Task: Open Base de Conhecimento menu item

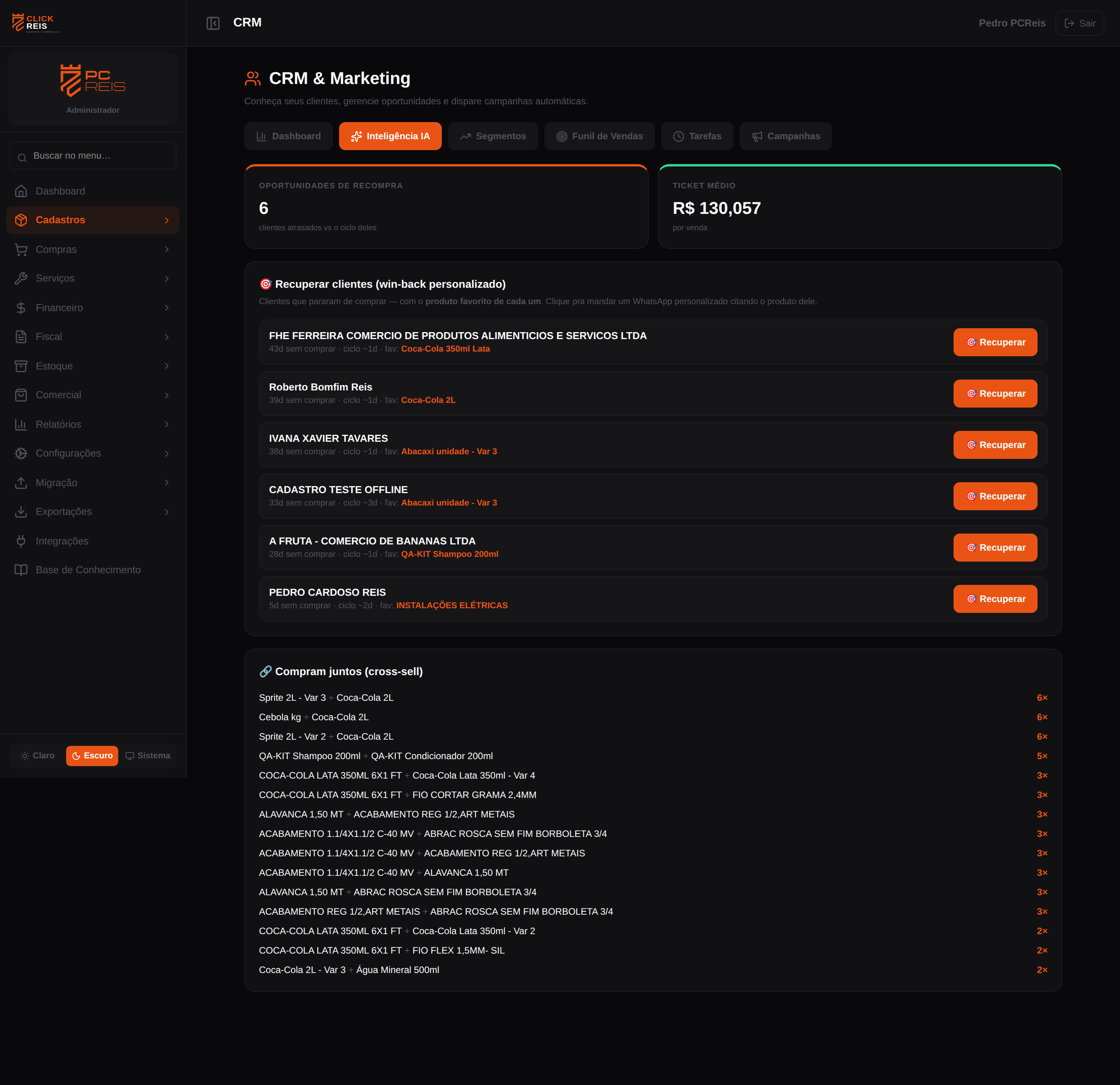Action: point(93,570)
